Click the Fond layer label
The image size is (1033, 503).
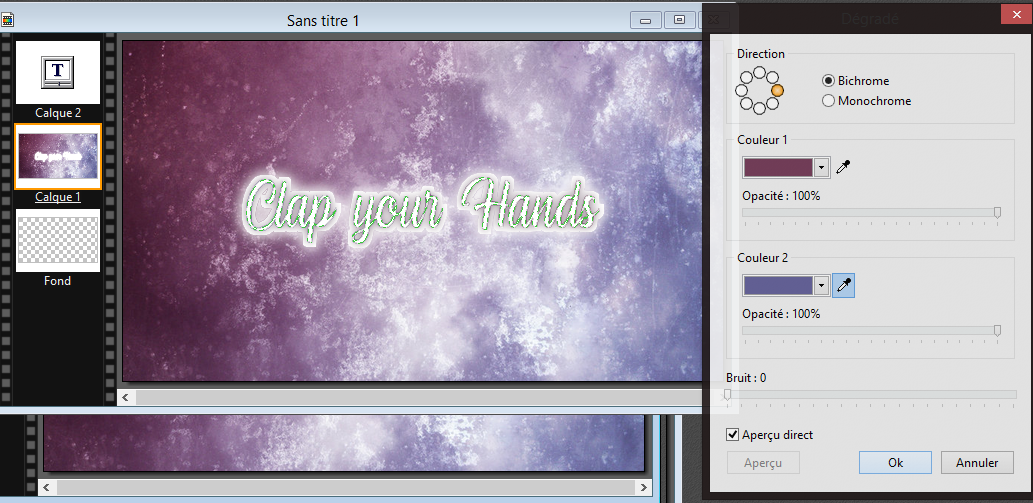[x=57, y=280]
